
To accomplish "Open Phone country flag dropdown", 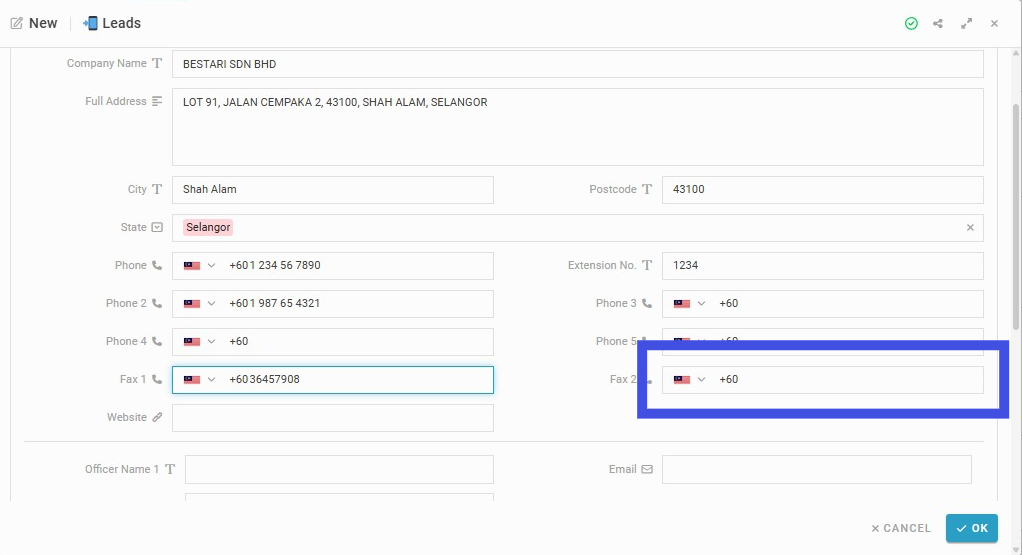I will point(199,266).
